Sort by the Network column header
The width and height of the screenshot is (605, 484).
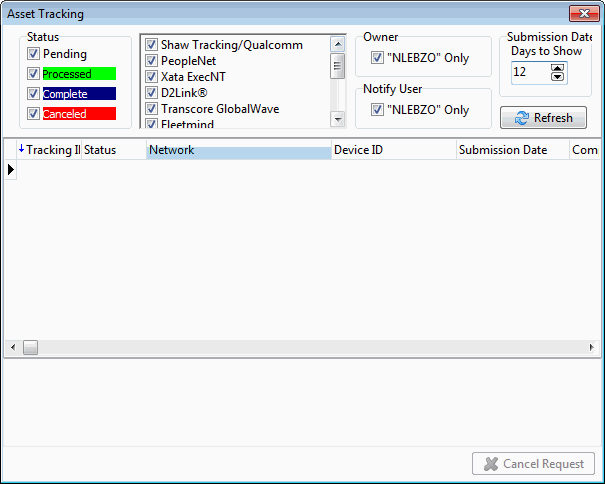click(x=239, y=150)
